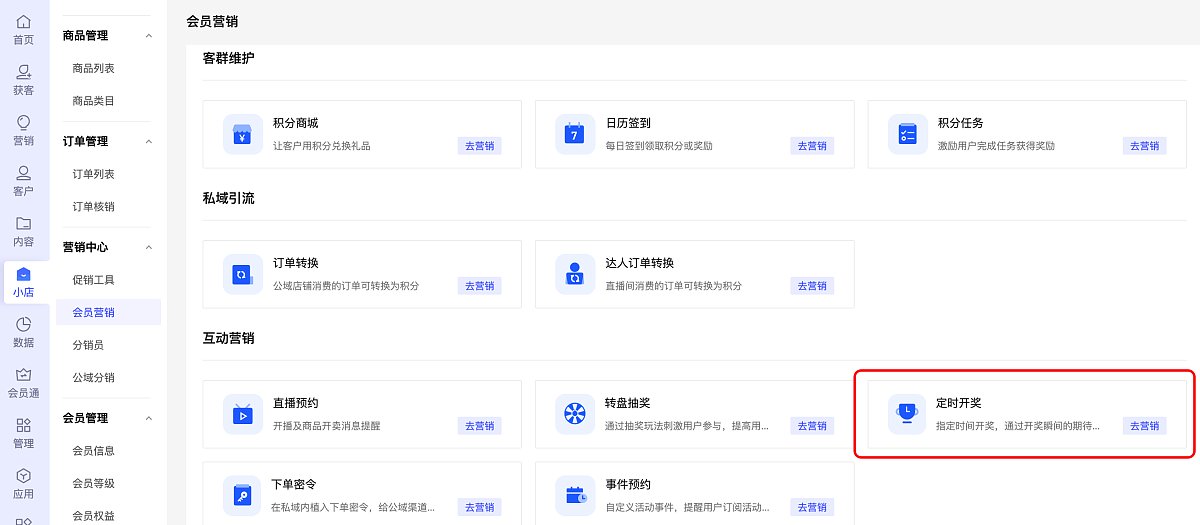Image resolution: width=1200 pixels, height=525 pixels.
Task: Open the 会员通 icon
Action: click(x=23, y=374)
